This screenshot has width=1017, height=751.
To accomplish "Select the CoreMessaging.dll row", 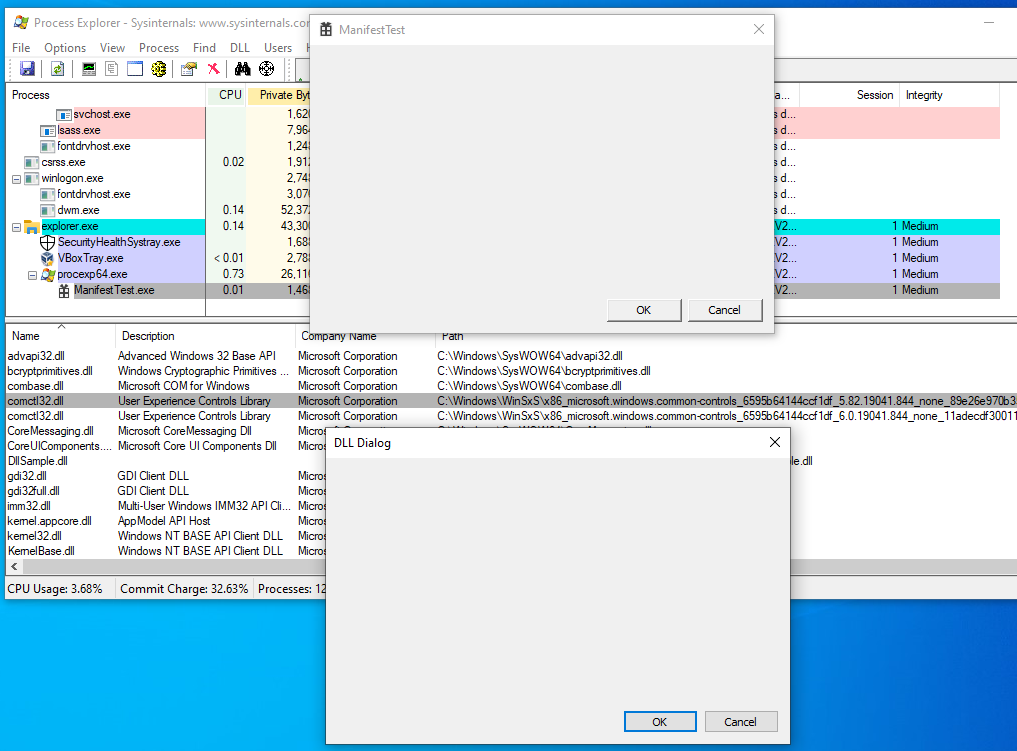I will tap(166, 431).
